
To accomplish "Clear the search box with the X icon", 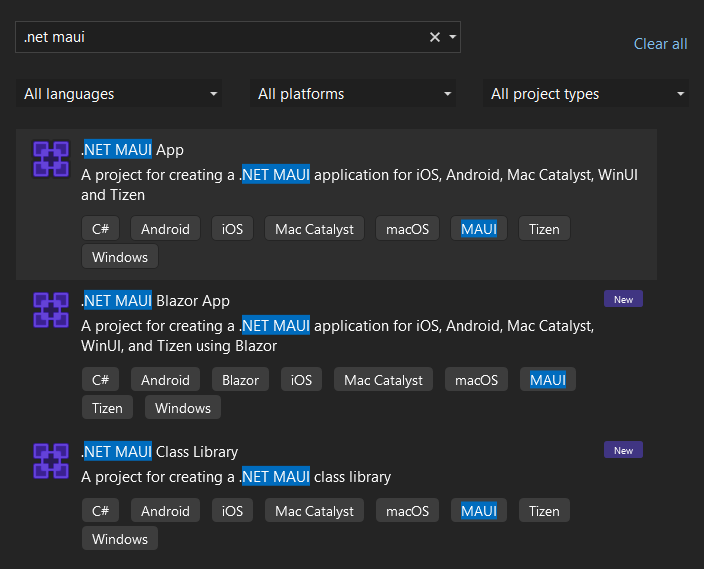I will point(435,37).
